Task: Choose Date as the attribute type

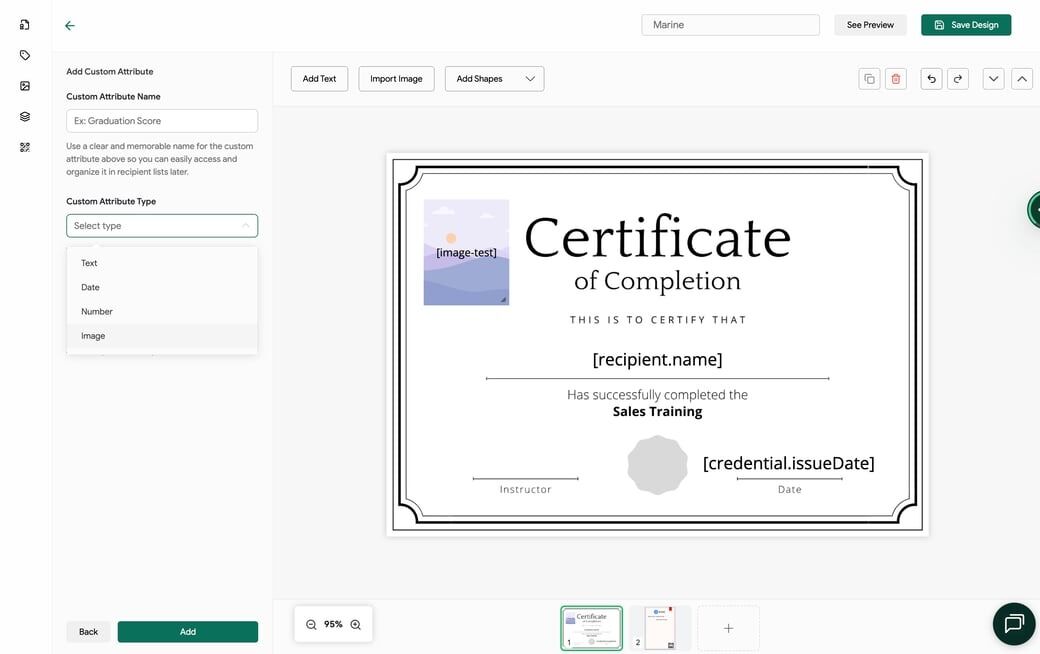Action: pyautogui.click(x=162, y=287)
